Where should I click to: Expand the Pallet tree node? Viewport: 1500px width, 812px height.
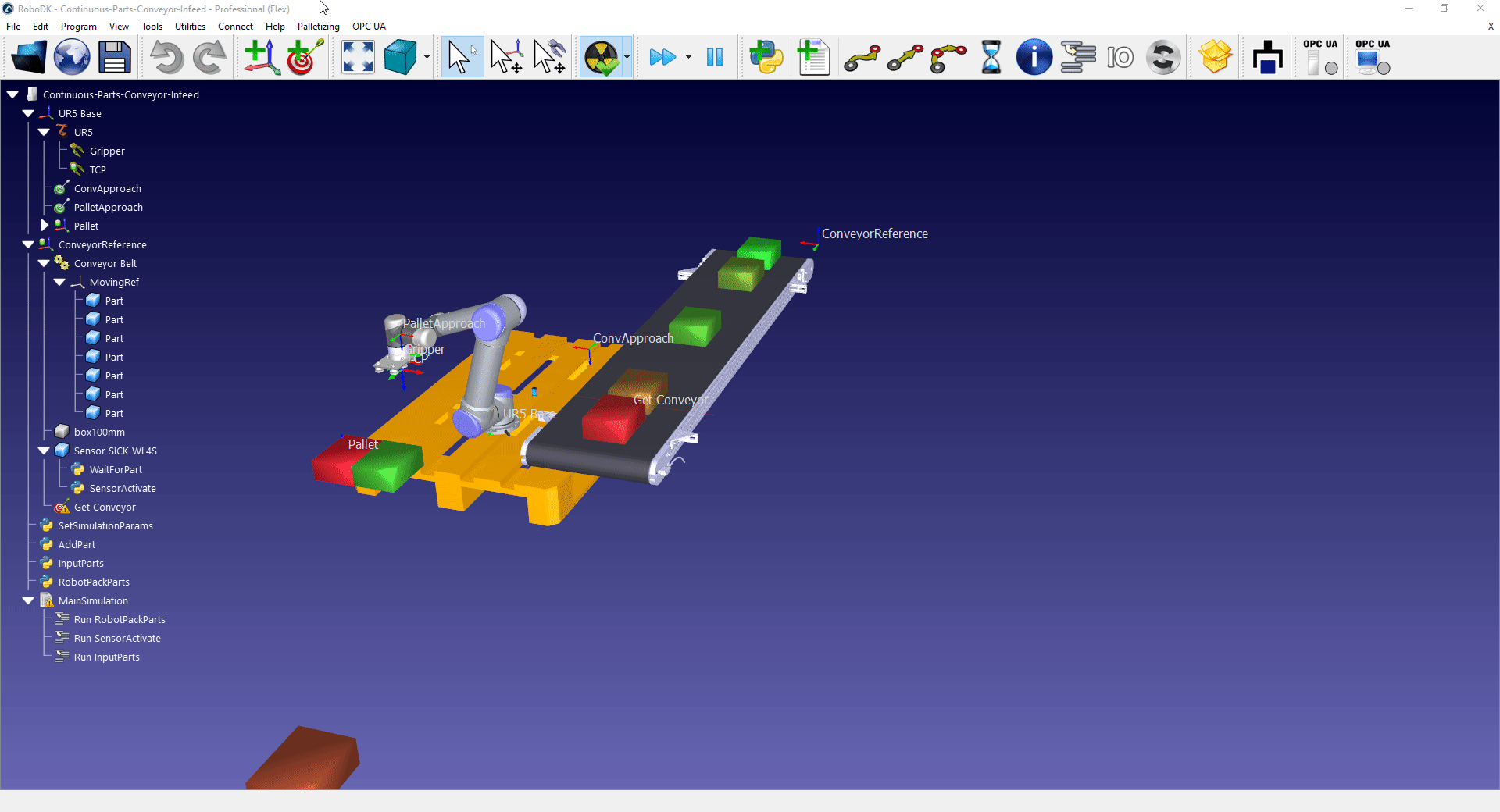[45, 226]
